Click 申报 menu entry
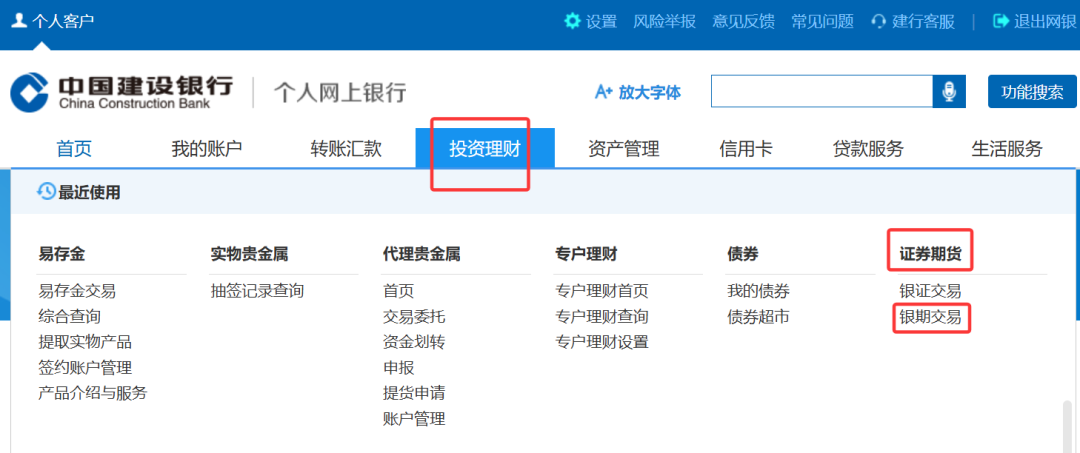Viewport: 1080px width, 453px height. point(399,368)
